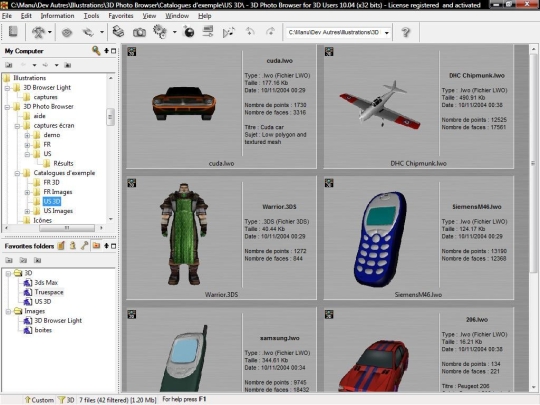Collapse the Catalogues d'exemple node
The height and width of the screenshot is (405, 540).
(x=17, y=173)
